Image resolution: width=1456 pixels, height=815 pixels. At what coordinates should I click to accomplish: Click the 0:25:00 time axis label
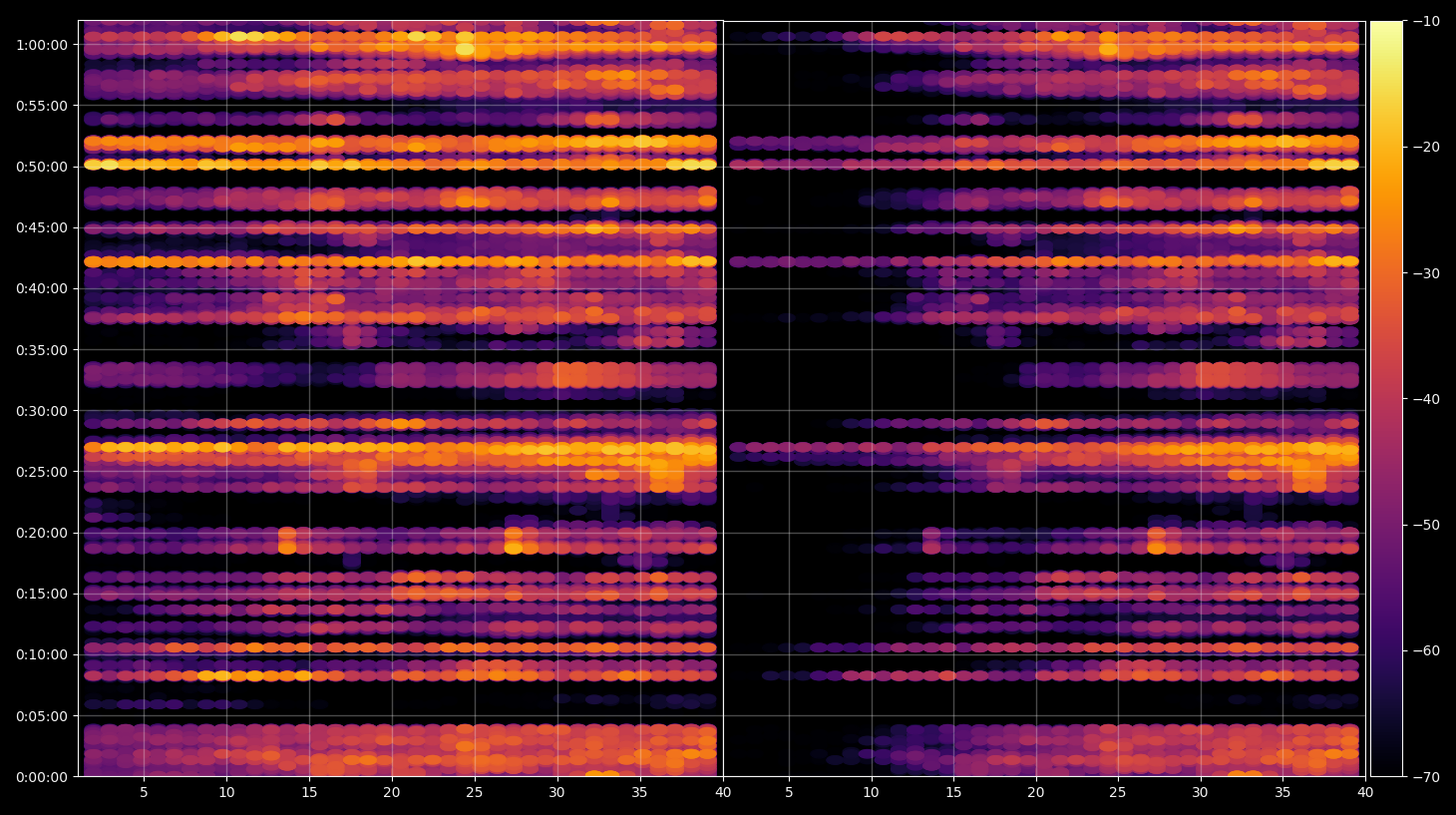[x=42, y=472]
